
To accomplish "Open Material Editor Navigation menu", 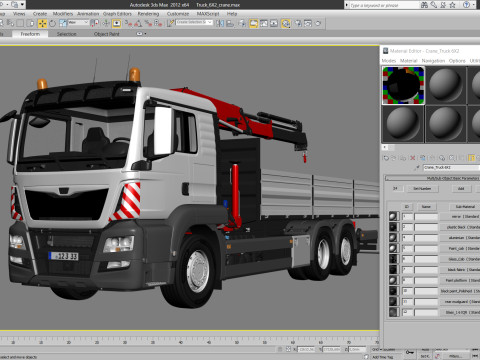I will [433, 61].
